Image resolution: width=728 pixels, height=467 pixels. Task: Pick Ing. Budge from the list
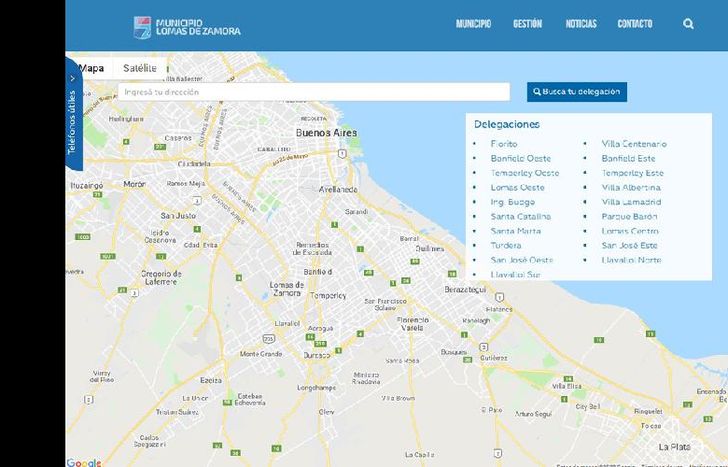point(512,202)
